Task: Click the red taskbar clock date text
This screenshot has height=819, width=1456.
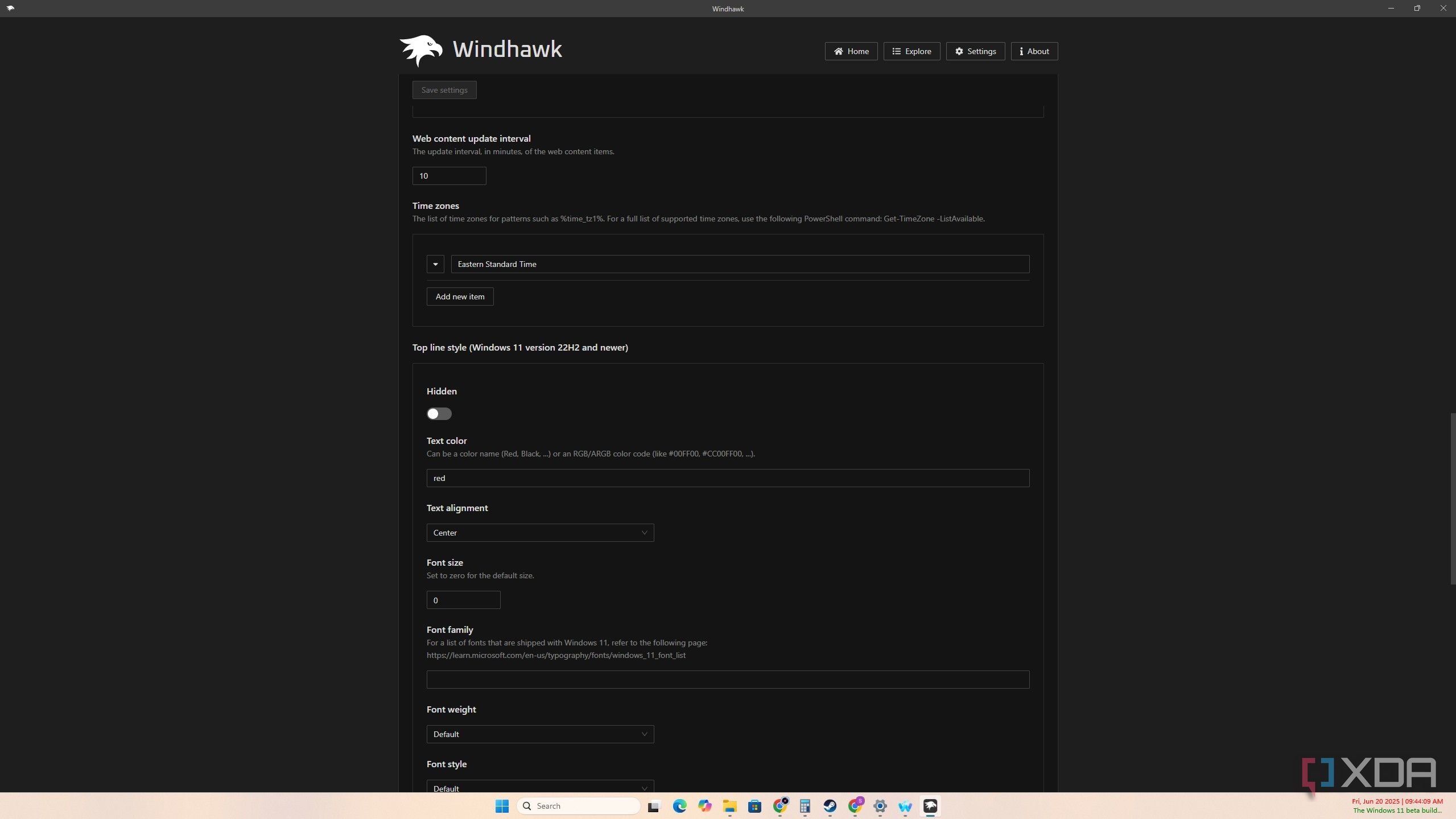Action: [1397, 801]
